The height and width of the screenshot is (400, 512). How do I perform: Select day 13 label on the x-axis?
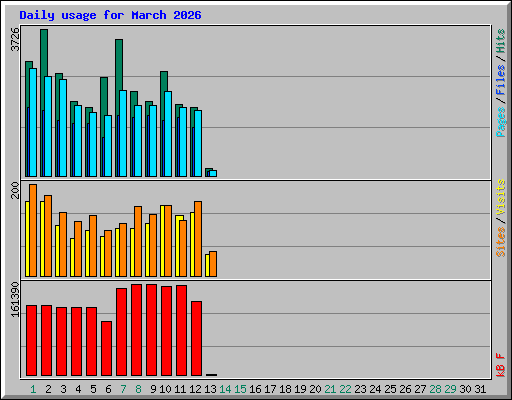[x=210, y=389]
